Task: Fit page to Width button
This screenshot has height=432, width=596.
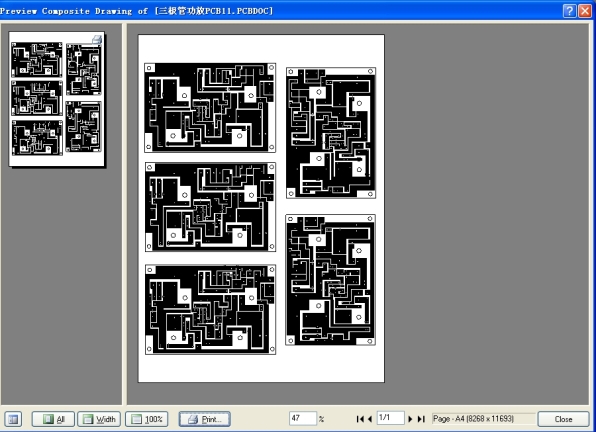Action: (99, 419)
